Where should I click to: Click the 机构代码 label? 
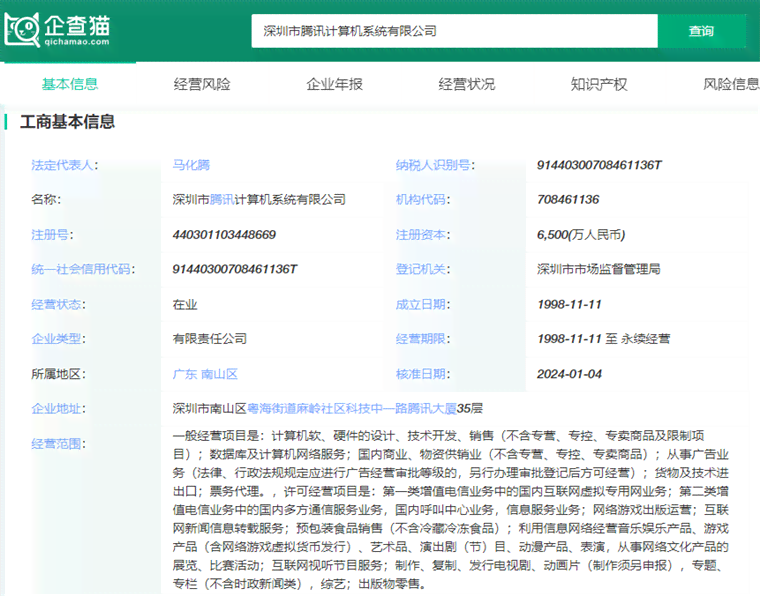pyautogui.click(x=421, y=200)
